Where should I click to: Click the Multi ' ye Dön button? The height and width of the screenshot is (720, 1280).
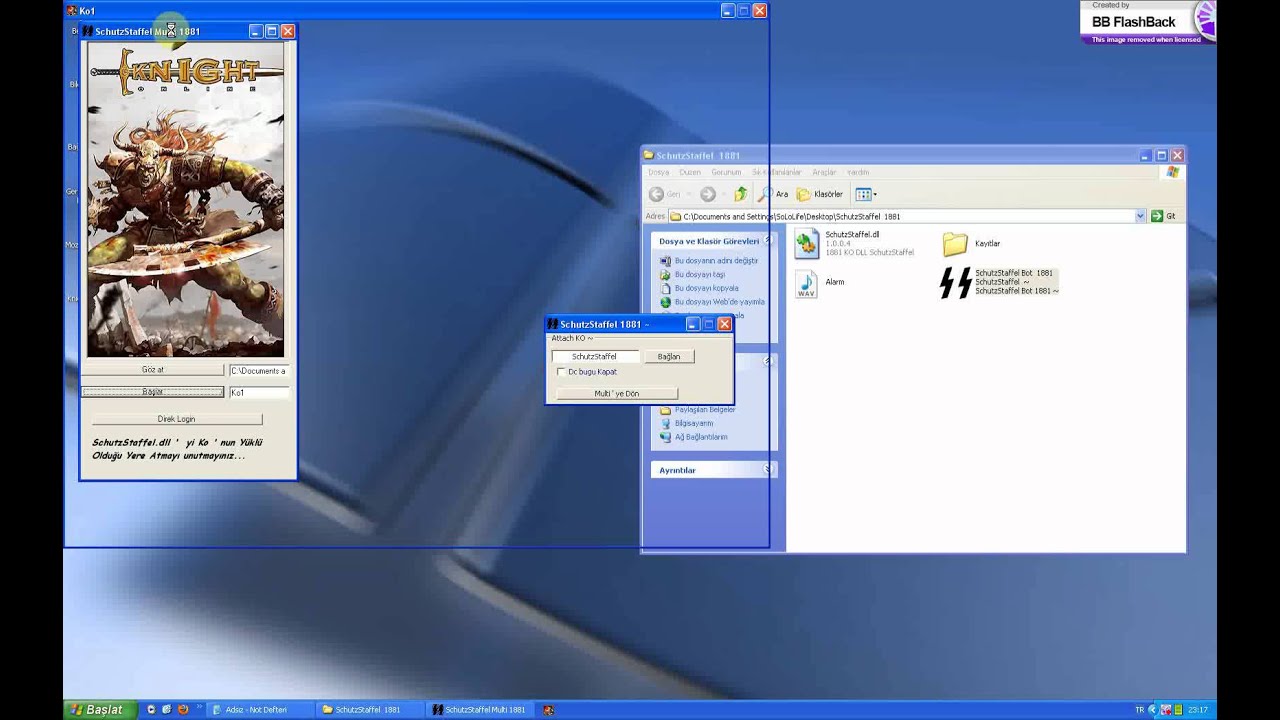616,394
